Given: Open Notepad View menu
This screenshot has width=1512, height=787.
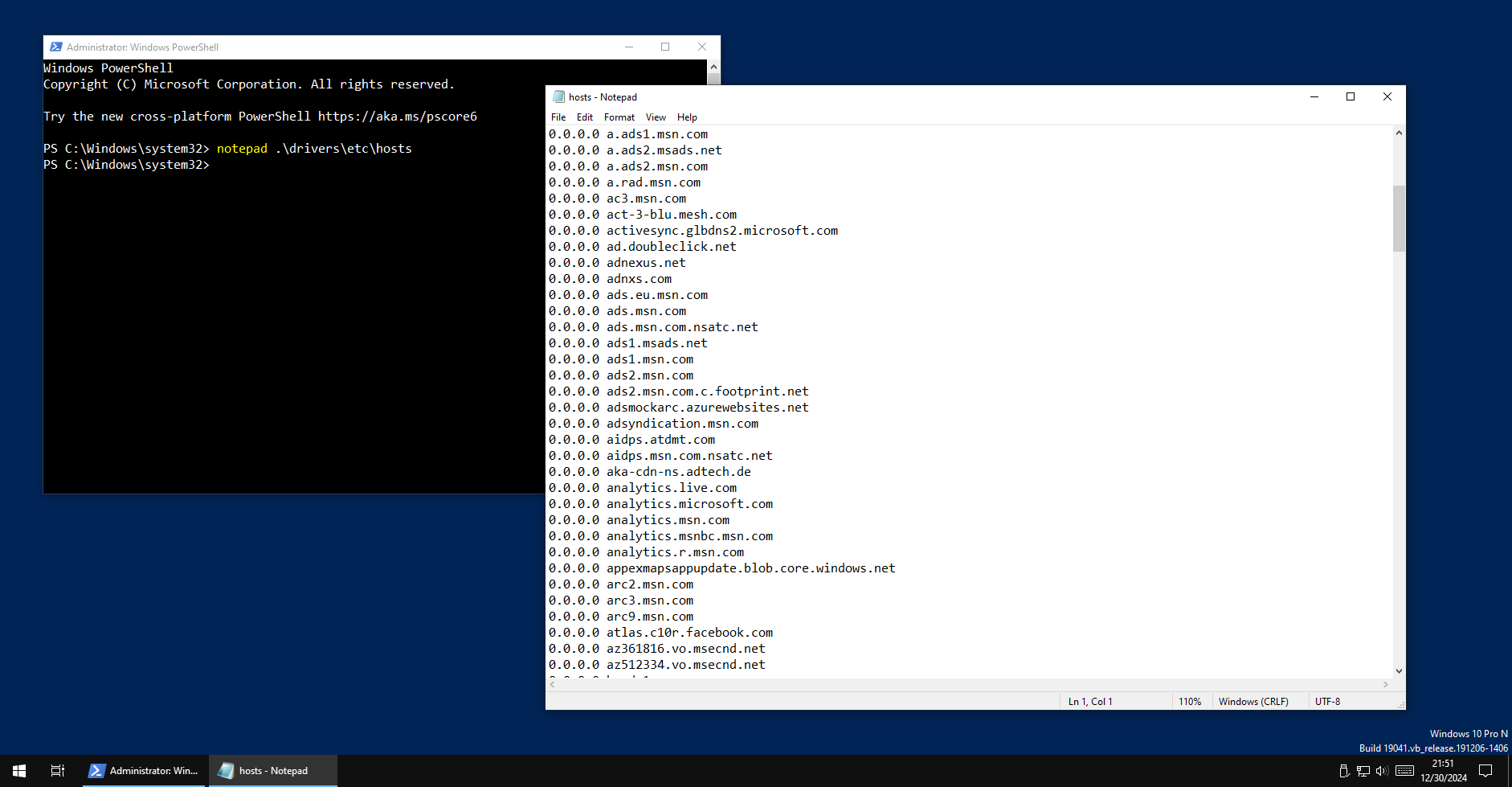Looking at the screenshot, I should click(656, 117).
